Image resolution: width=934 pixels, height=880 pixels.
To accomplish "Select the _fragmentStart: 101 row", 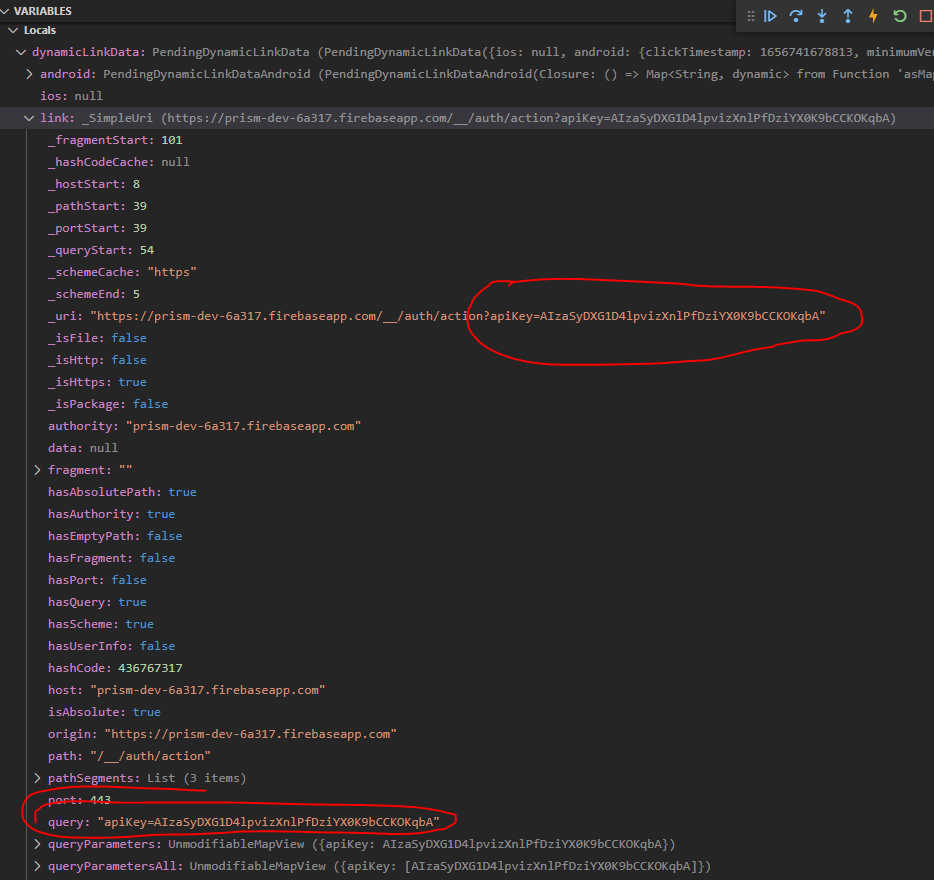I will click(x=467, y=140).
